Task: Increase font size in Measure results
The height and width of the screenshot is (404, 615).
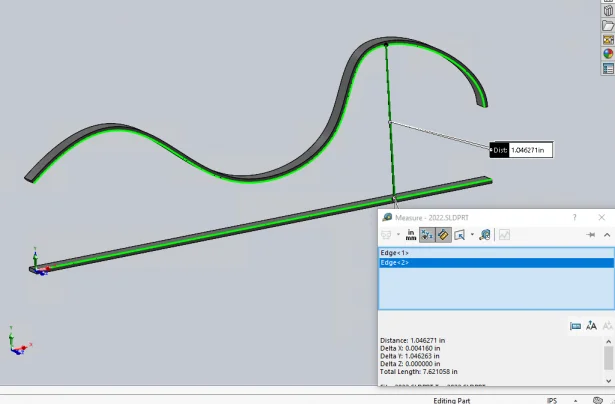Action: coord(591,326)
